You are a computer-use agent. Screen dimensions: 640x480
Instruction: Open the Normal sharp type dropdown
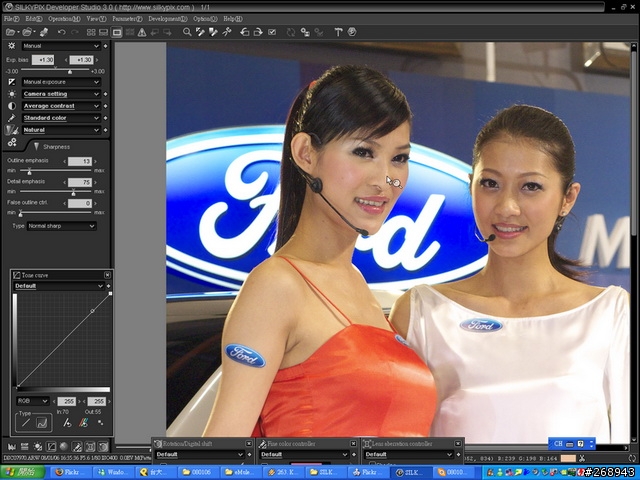click(x=62, y=226)
